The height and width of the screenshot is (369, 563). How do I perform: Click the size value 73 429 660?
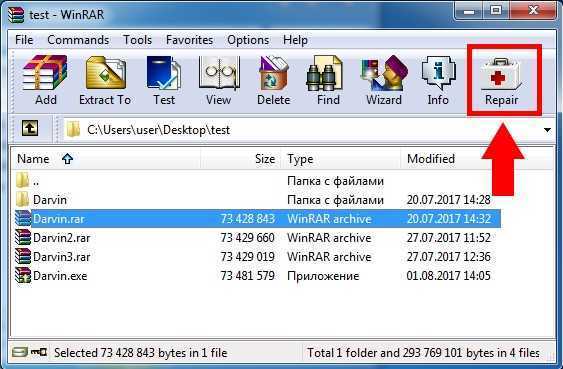point(247,238)
